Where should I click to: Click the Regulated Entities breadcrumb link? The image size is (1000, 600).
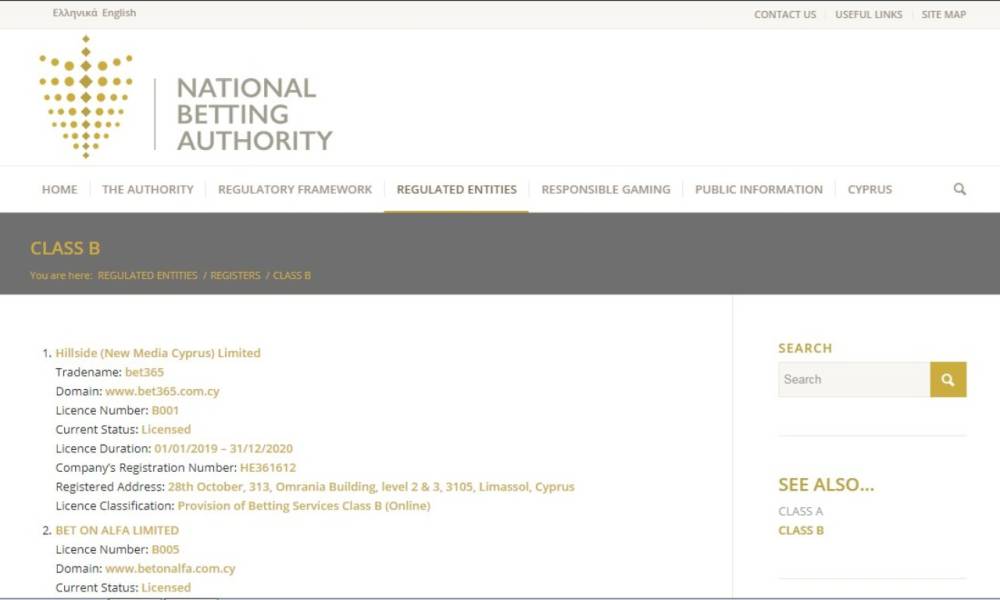click(147, 275)
